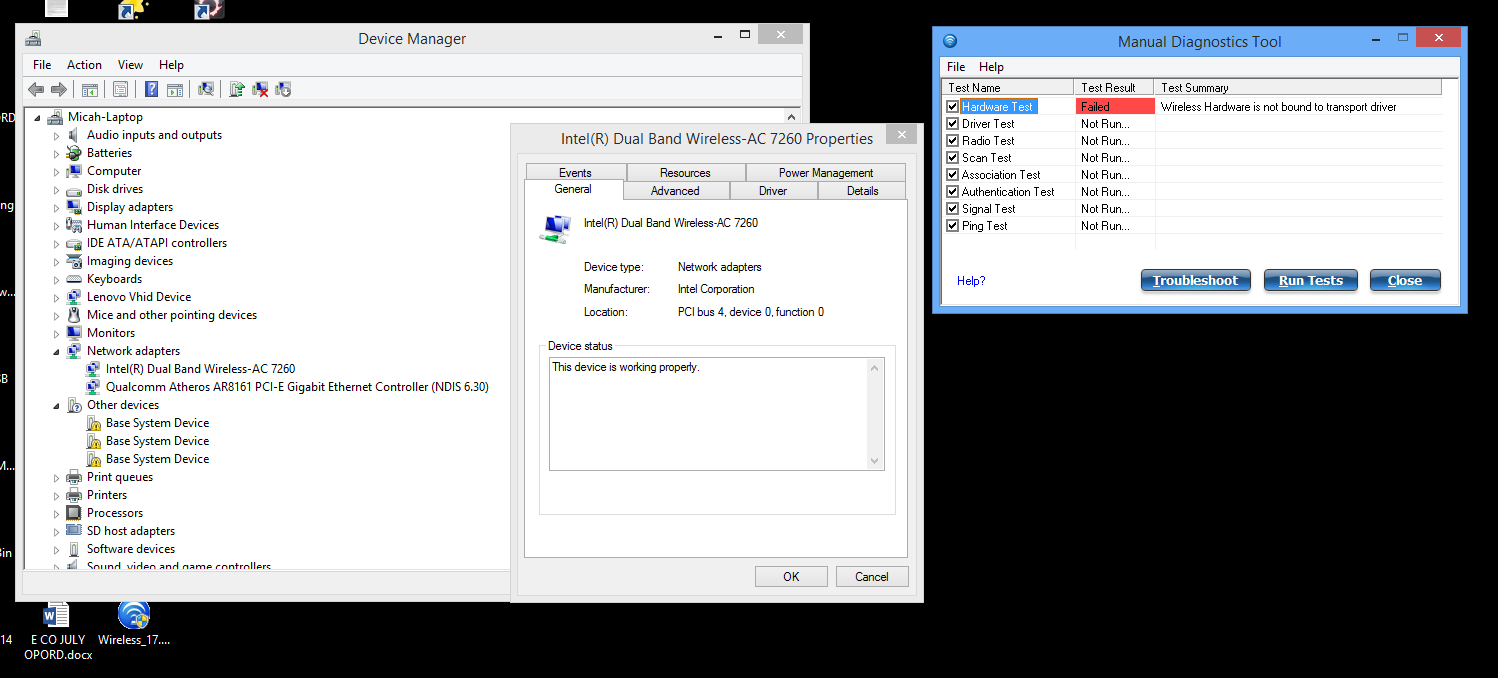
Task: Open the Wireless_17 desktop shortcut icon
Action: (134, 614)
